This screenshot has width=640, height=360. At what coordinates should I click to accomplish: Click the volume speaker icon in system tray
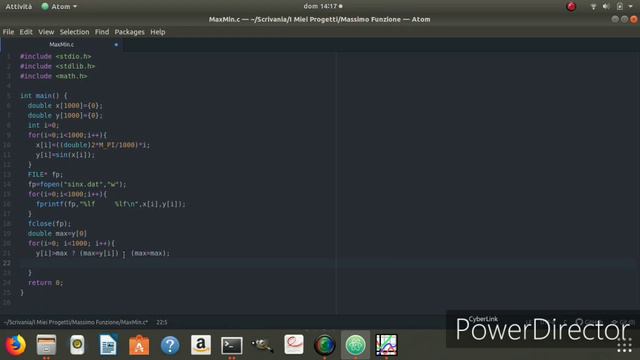coord(606,7)
